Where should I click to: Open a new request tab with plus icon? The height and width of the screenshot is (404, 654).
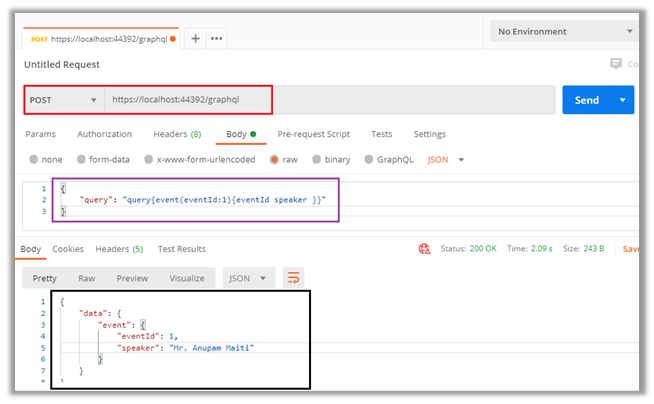195,39
